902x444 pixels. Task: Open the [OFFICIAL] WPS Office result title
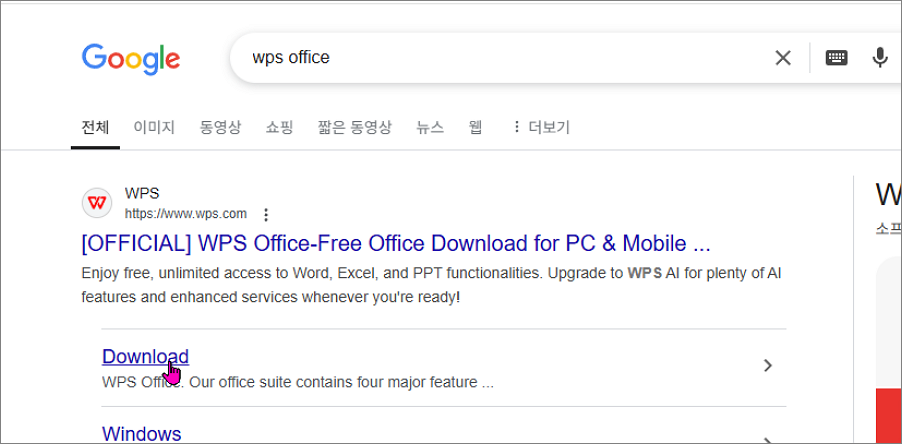[396, 244]
